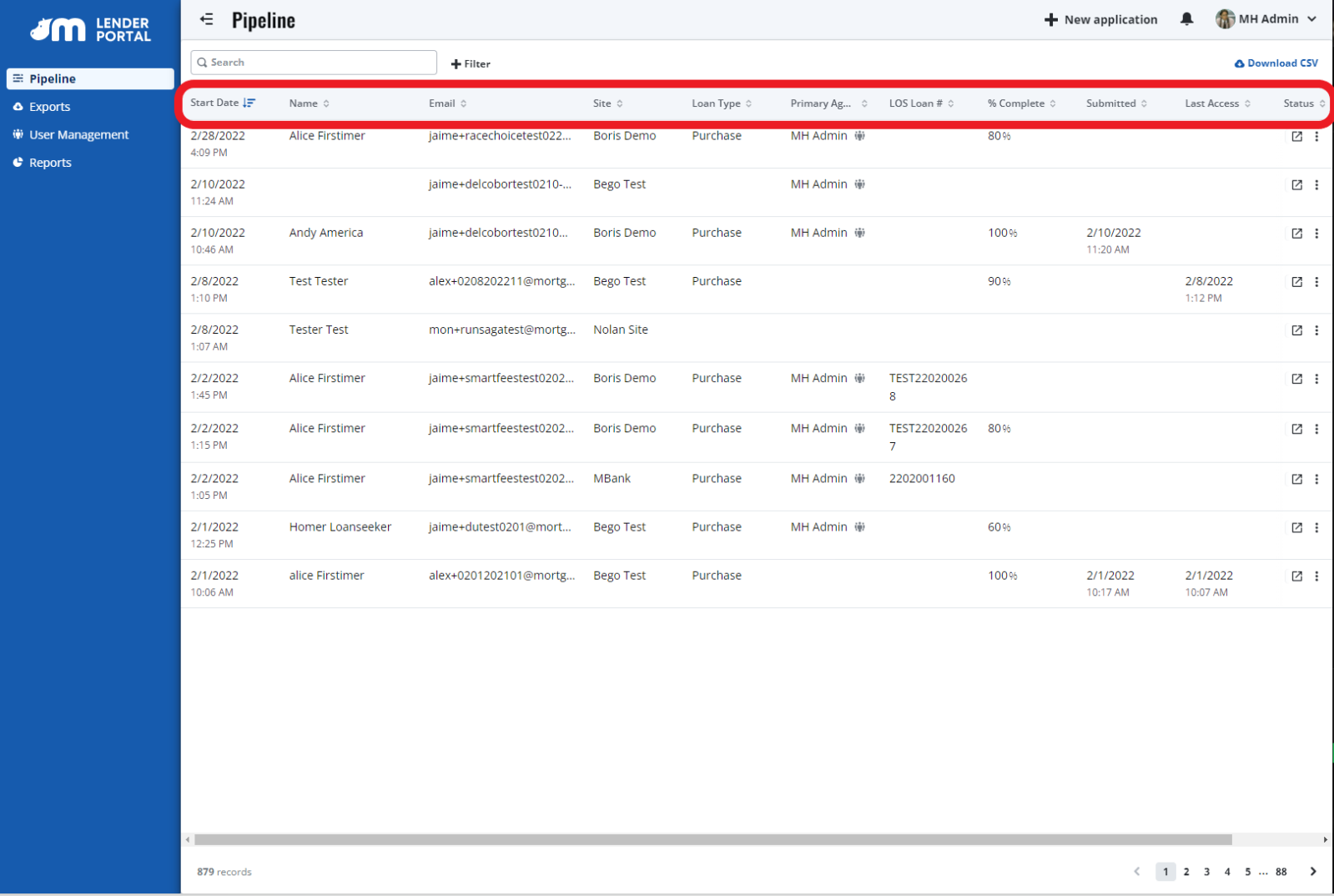This screenshot has width=1334, height=896.
Task: Open 2/28/2022 Alice Firstimer row in new window
Action: click(1296, 136)
